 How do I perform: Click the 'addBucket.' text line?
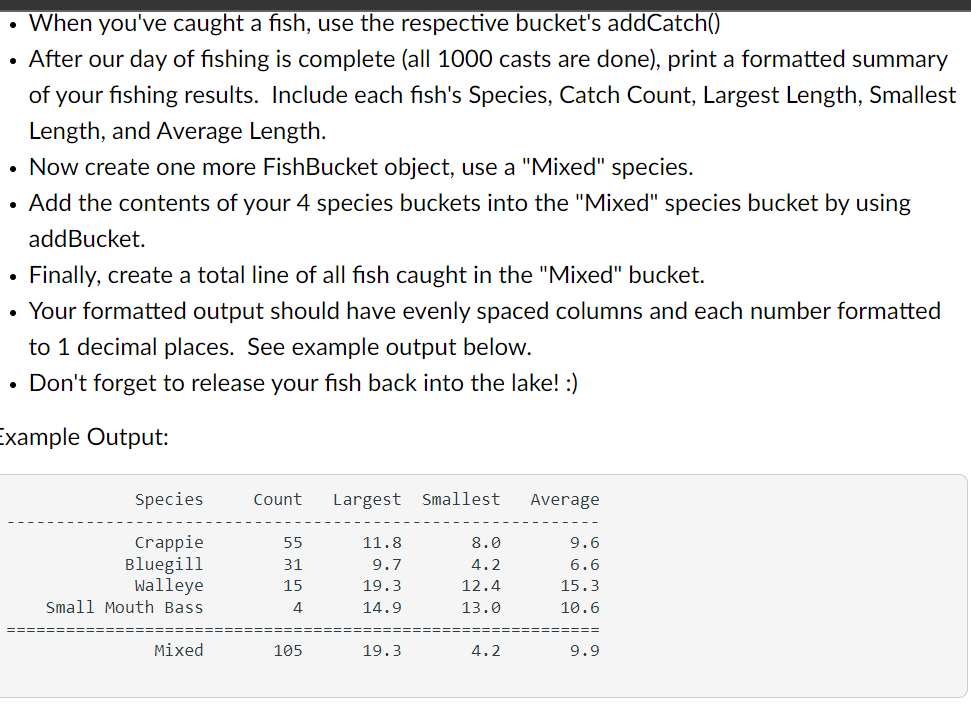click(x=87, y=239)
